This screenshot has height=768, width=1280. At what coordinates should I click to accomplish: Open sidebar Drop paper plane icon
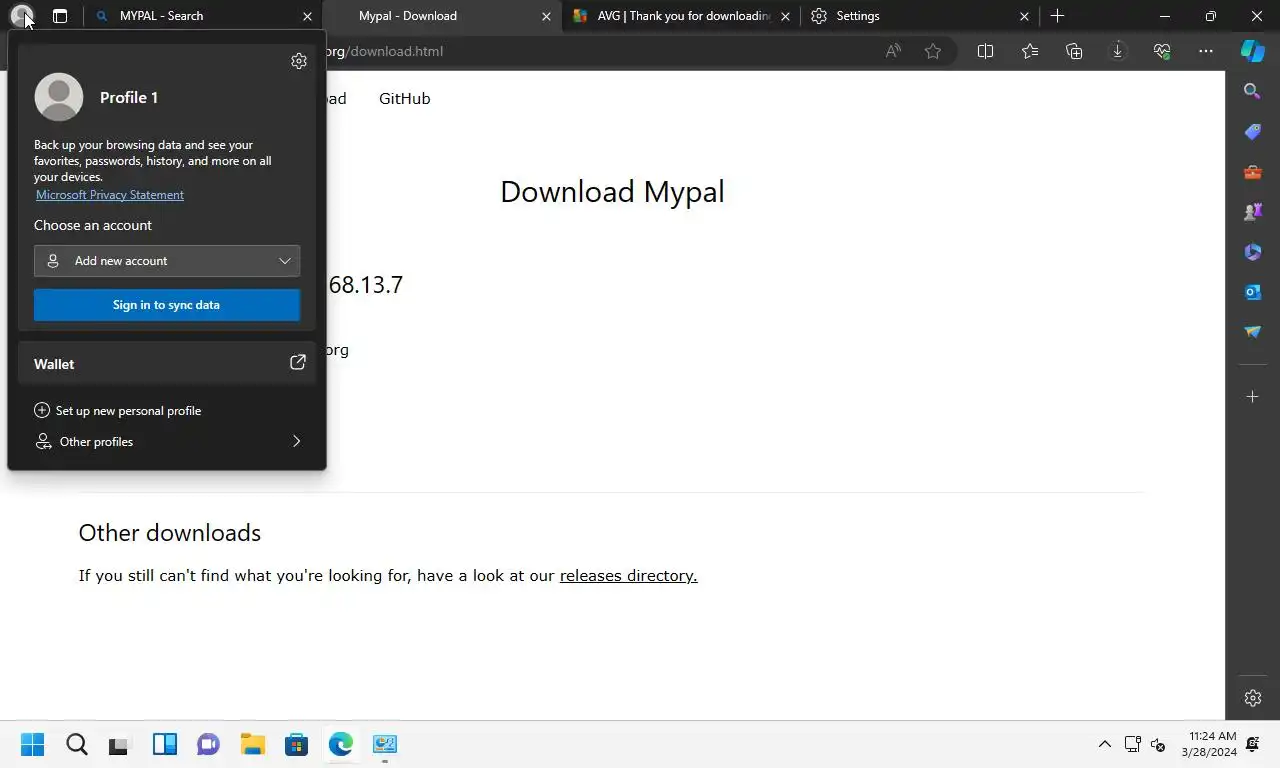pos(1252,332)
